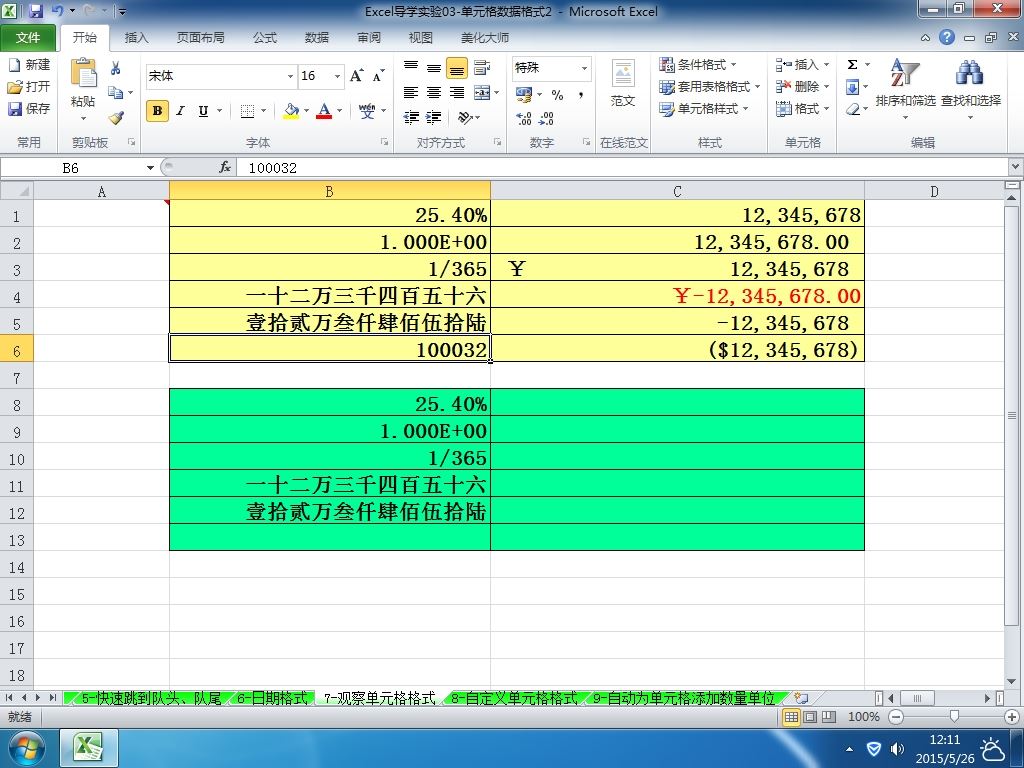
Task: Open 条件格式 conditional formatting dropdown
Action: point(697,64)
